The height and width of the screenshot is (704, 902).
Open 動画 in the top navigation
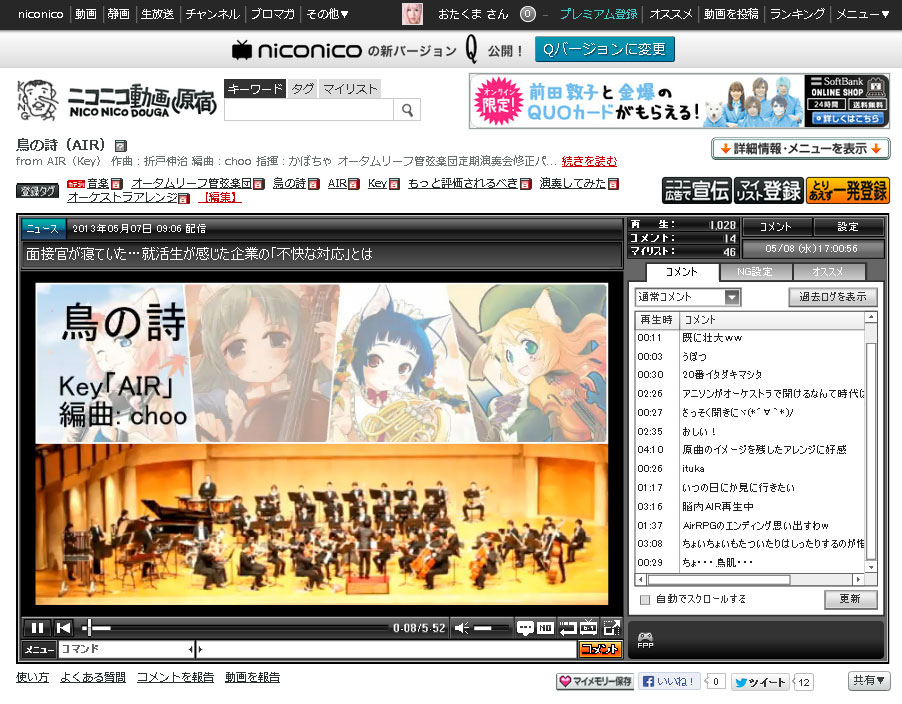coord(86,14)
